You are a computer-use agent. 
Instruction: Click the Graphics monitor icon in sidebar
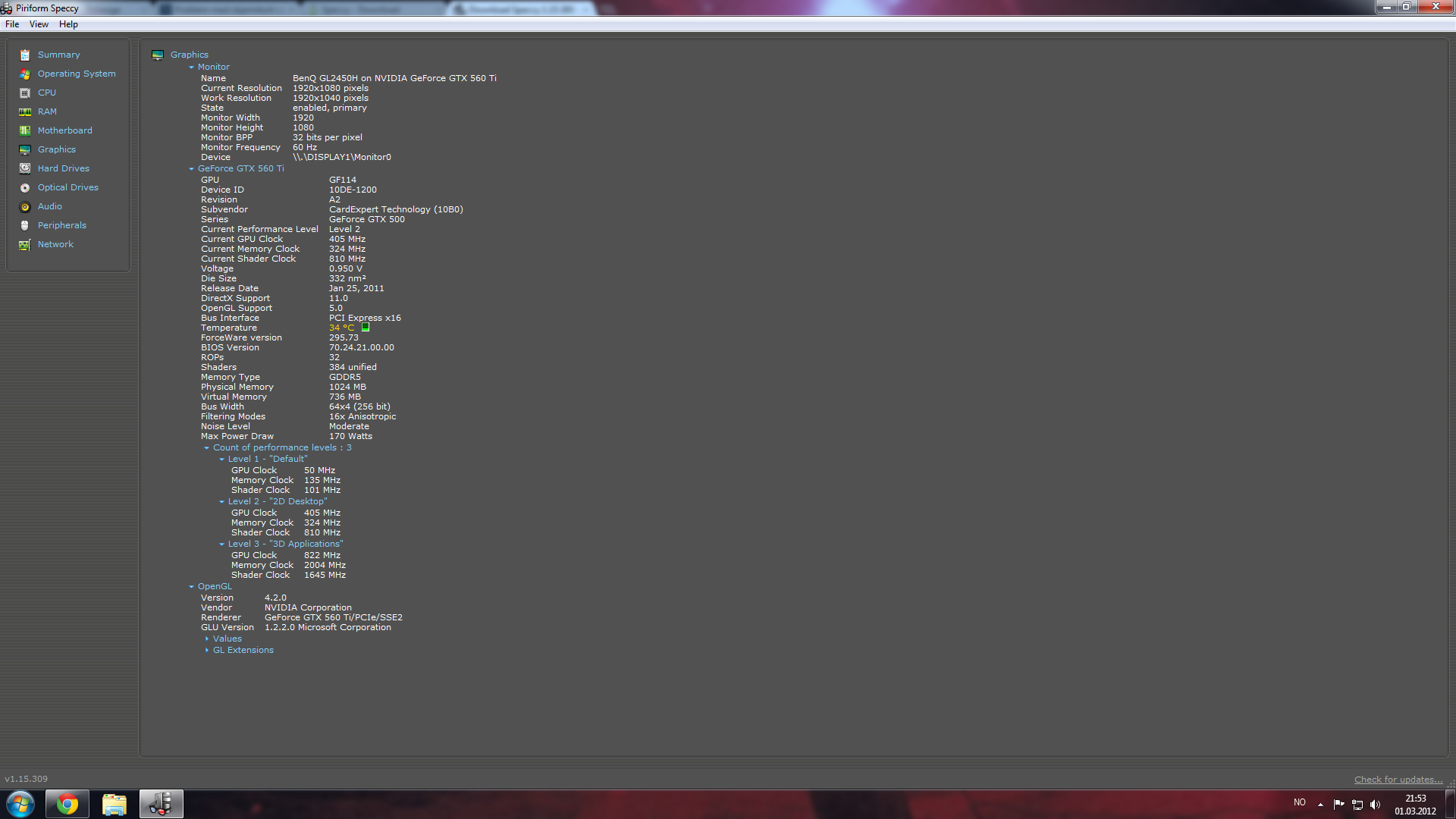(x=25, y=150)
